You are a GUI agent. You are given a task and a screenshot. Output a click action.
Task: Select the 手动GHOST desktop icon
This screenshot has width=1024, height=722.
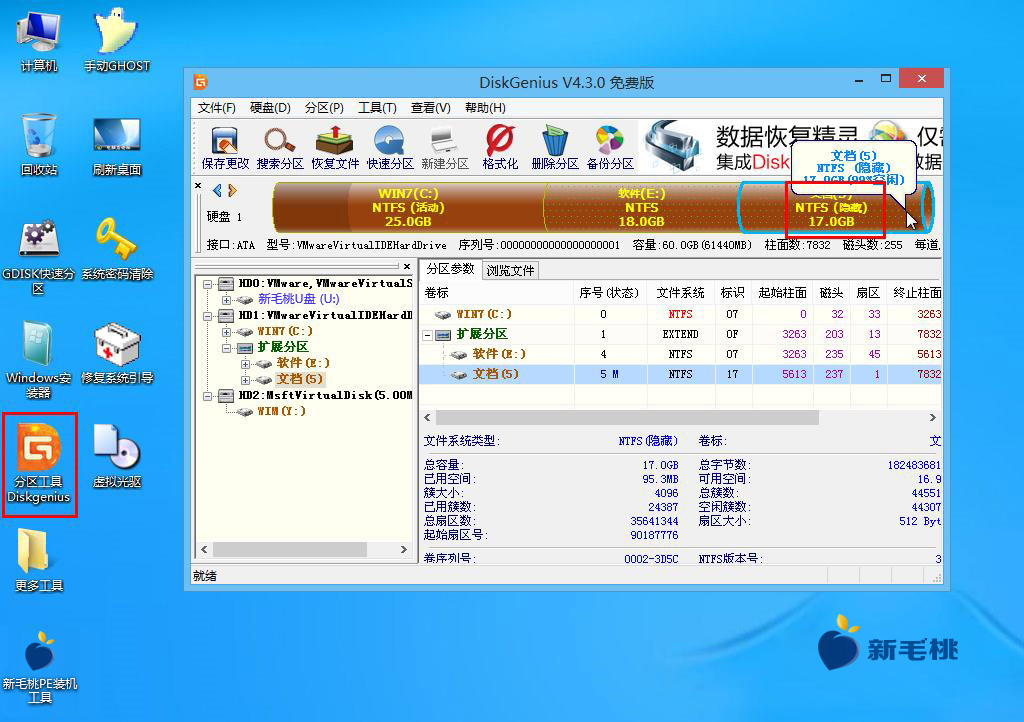(x=117, y=40)
